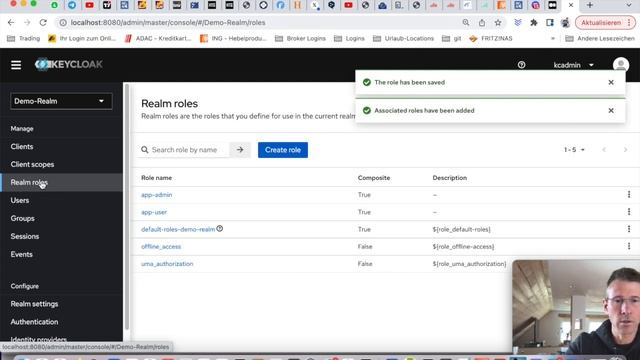
Task: Click the Aktualisieren browser update button
Action: [604, 23]
